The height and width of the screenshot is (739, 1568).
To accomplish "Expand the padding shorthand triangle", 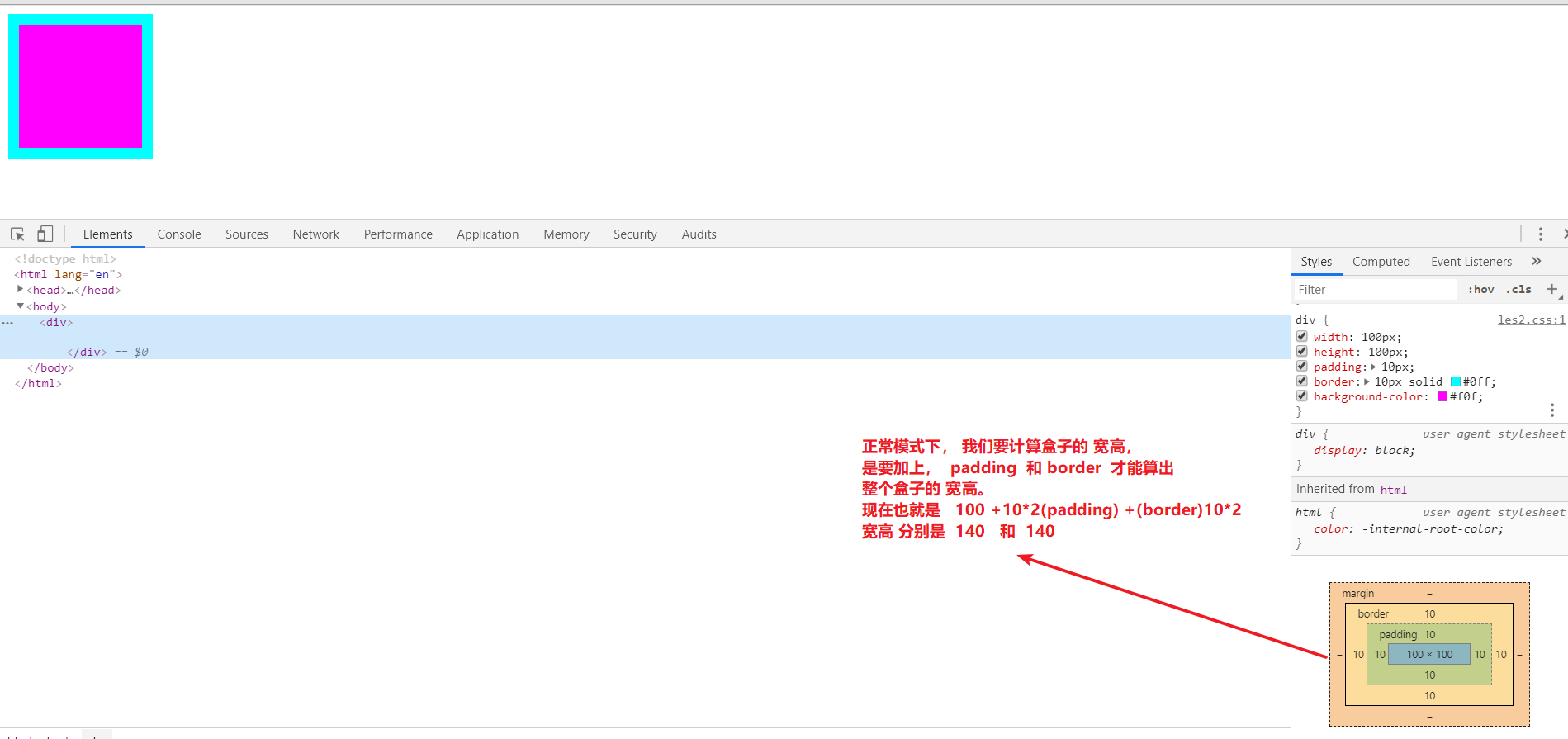I will (1373, 367).
